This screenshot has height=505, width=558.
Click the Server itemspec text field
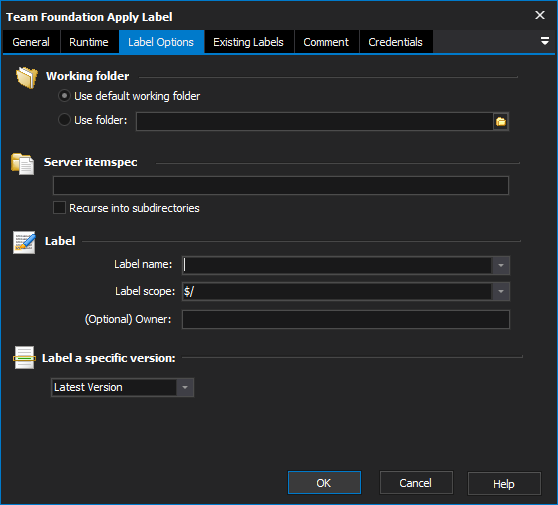point(281,185)
